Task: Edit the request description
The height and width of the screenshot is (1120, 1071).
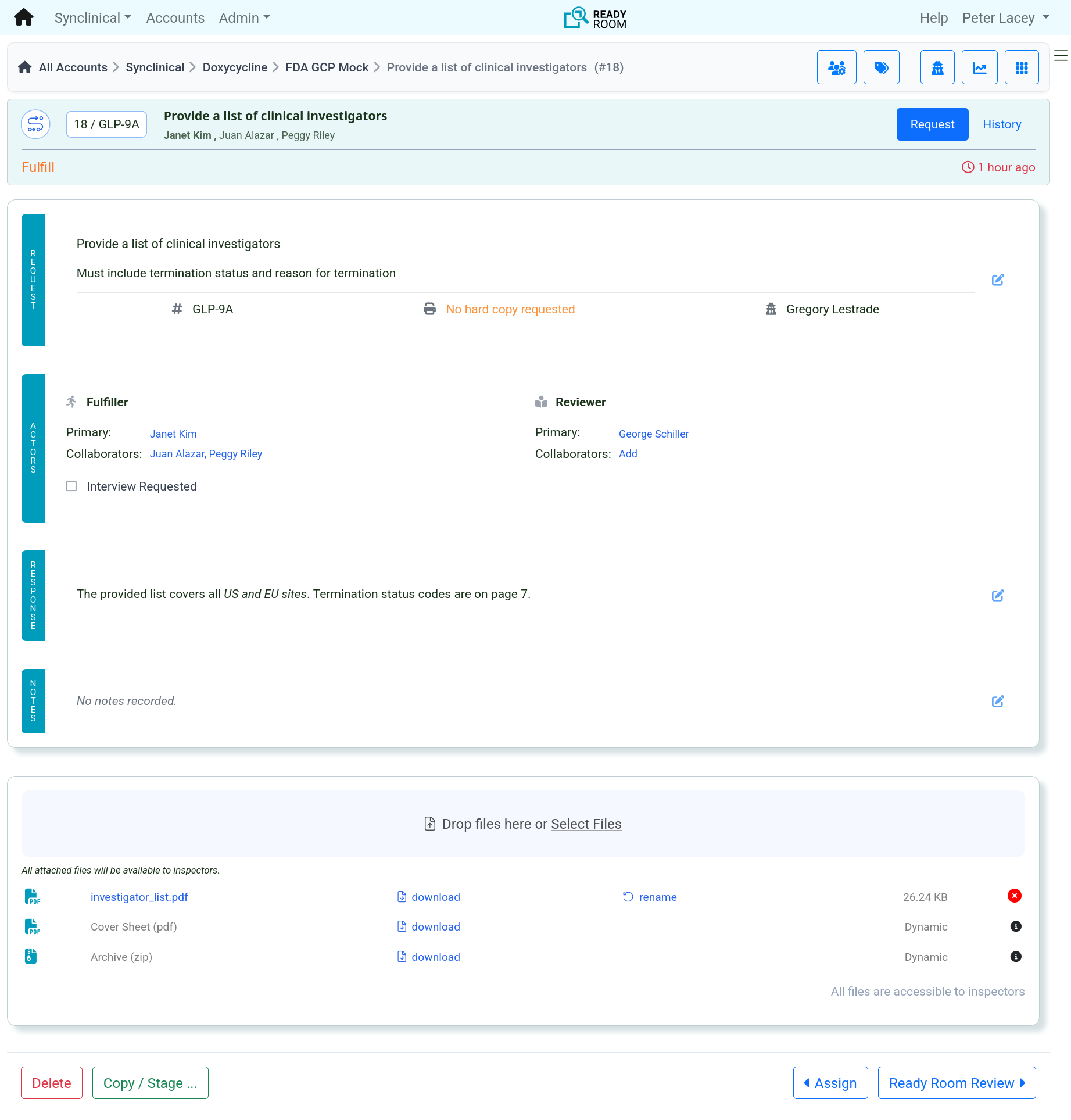Action: (998, 280)
